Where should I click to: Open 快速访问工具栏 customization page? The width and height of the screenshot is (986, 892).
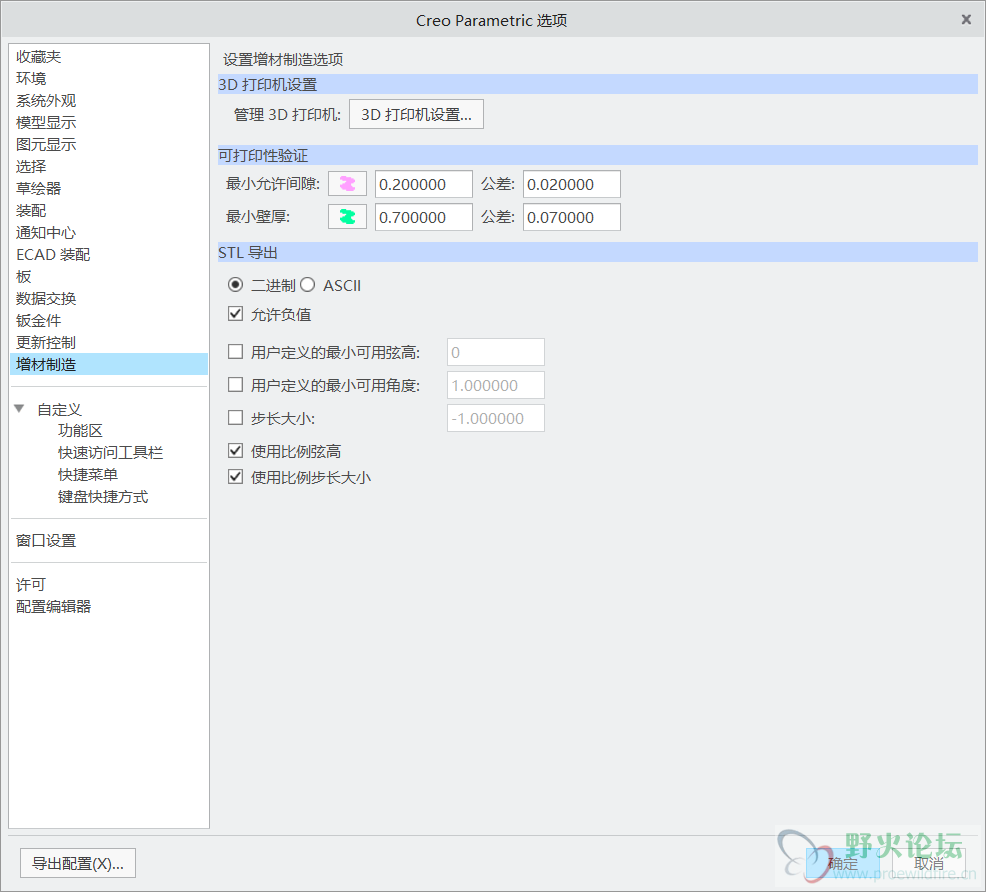click(x=111, y=453)
